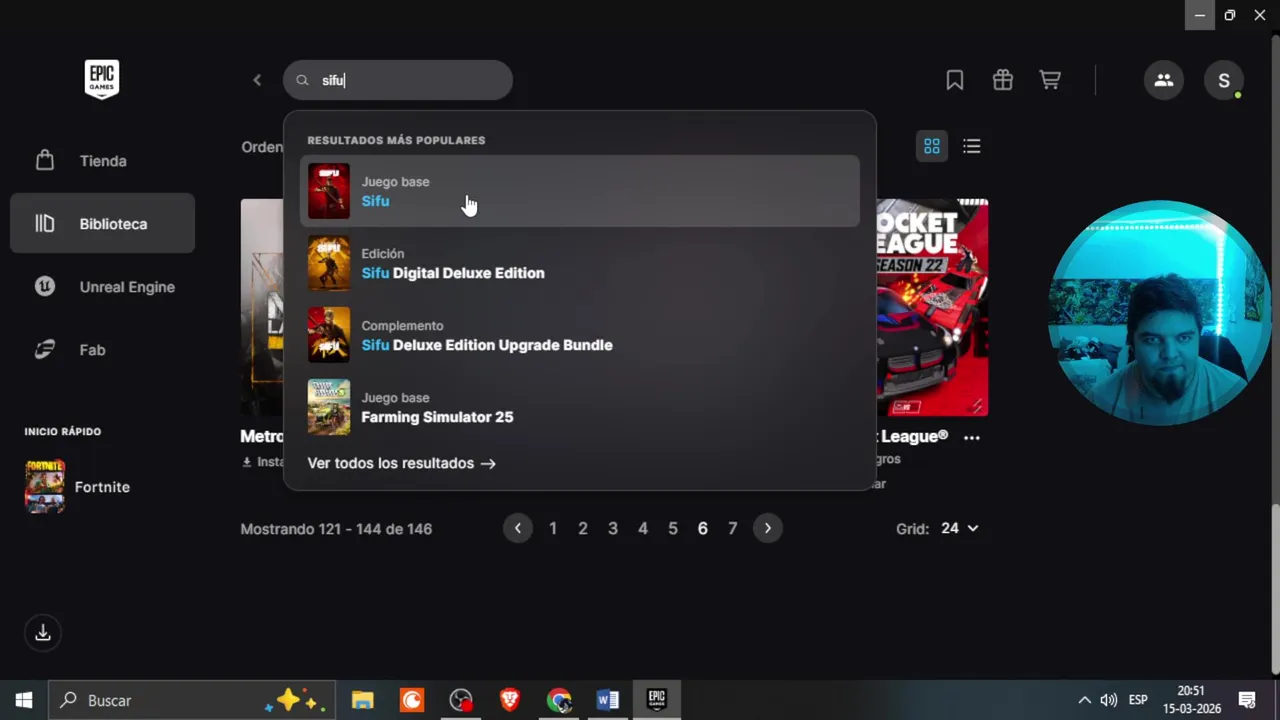The width and height of the screenshot is (1280, 720).
Task: Go to page 7
Action: (733, 528)
